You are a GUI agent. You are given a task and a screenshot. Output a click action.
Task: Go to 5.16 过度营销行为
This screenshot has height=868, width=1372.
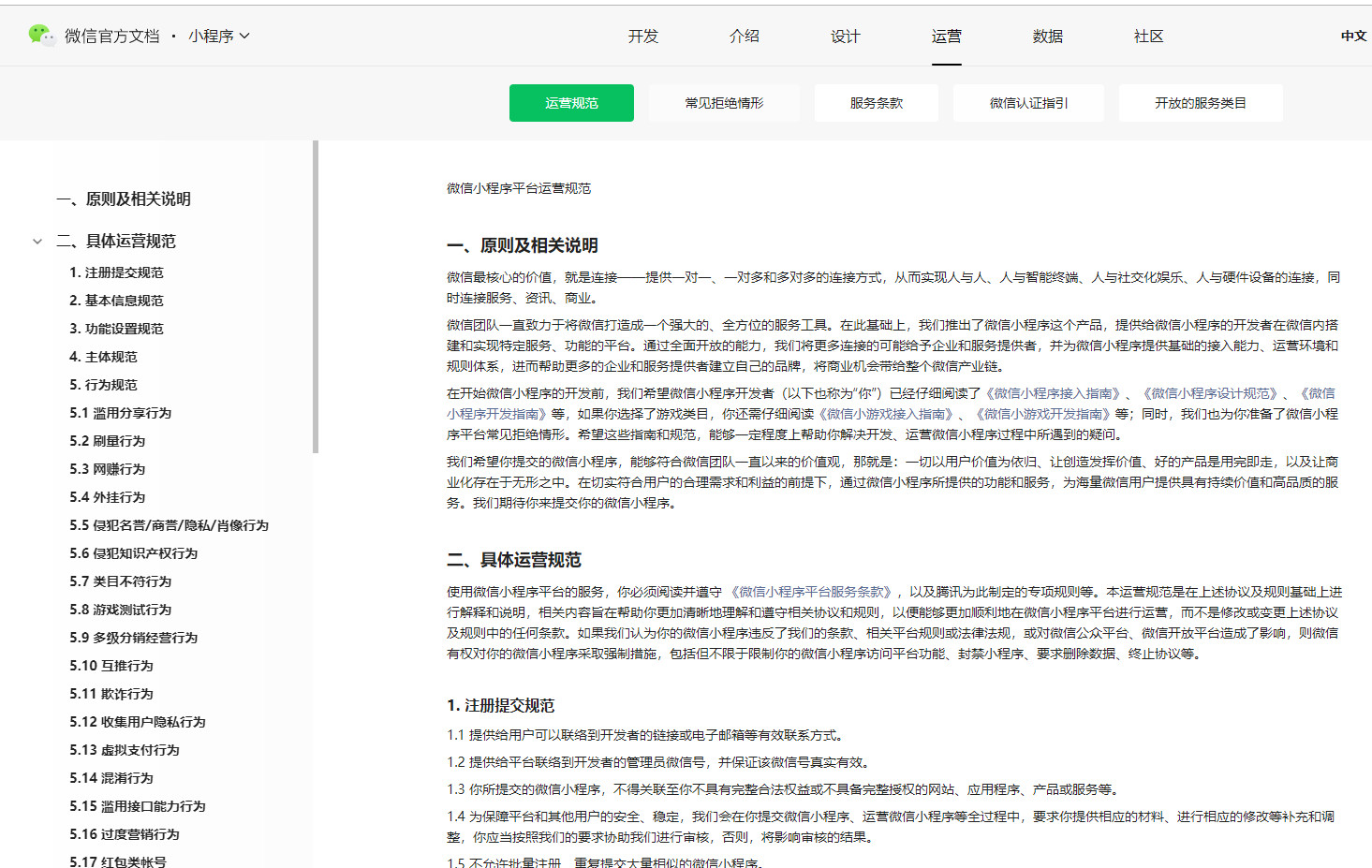coord(125,834)
